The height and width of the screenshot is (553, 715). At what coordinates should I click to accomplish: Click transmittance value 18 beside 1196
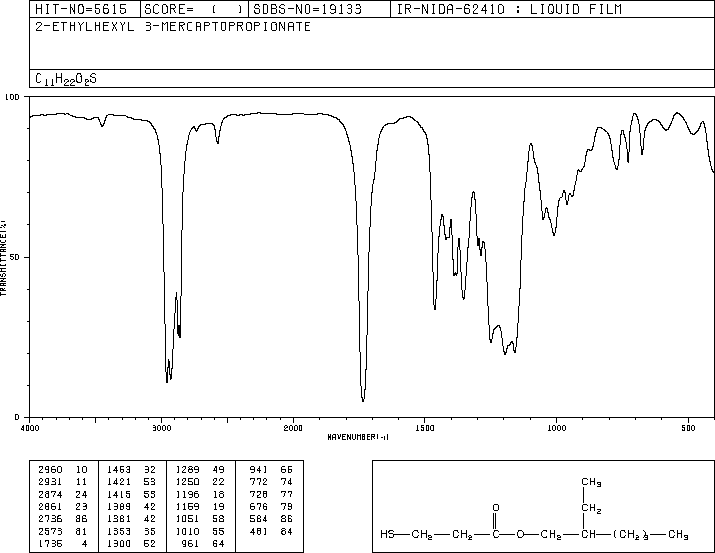coord(219,494)
